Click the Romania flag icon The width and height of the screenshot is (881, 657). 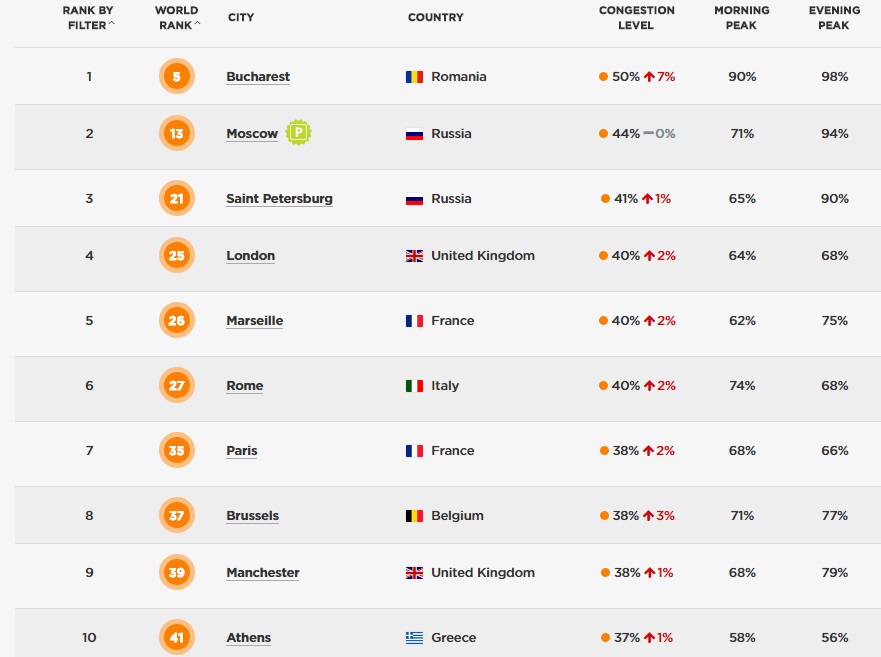click(x=414, y=77)
